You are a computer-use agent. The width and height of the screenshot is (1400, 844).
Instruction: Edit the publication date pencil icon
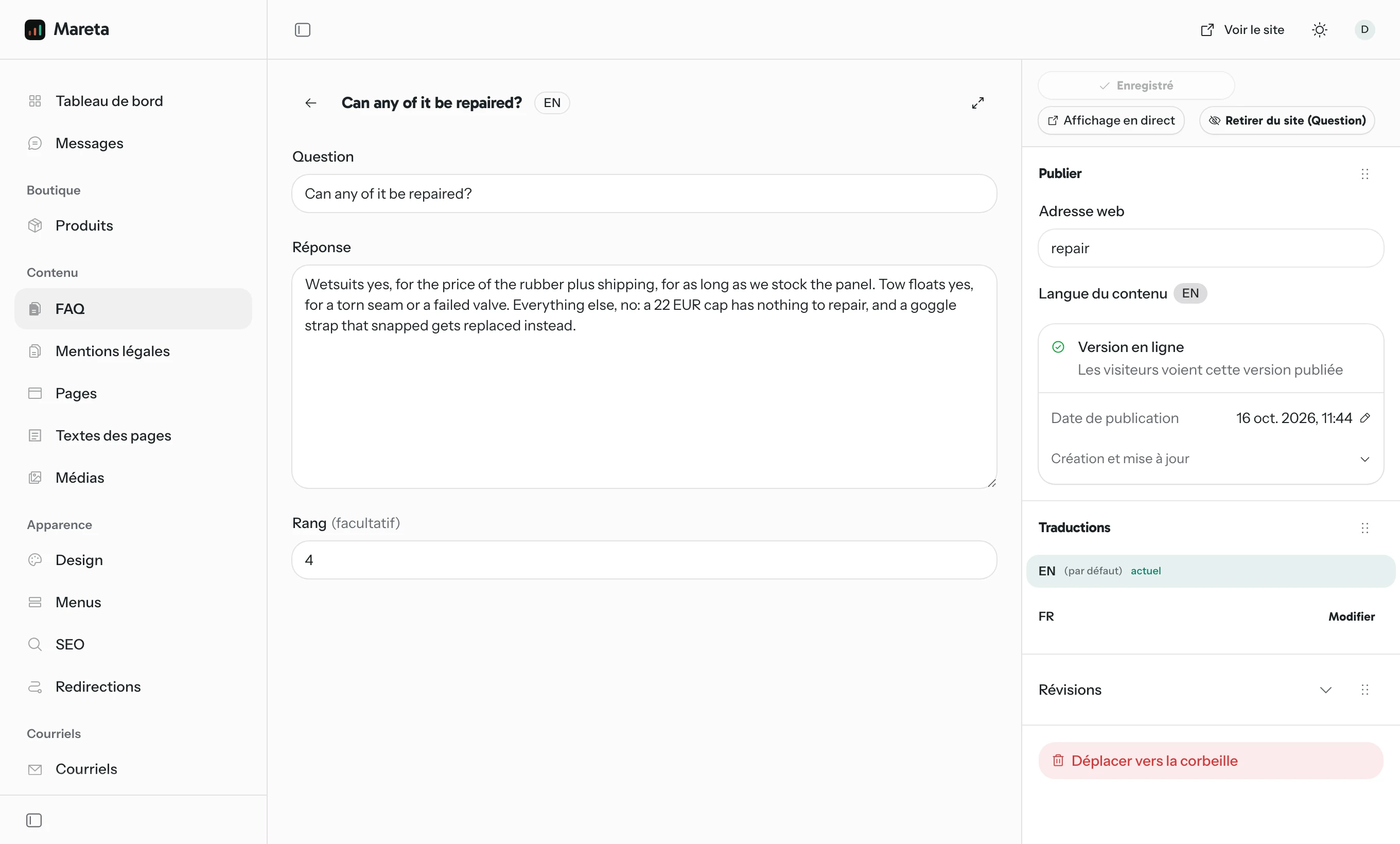click(x=1365, y=418)
